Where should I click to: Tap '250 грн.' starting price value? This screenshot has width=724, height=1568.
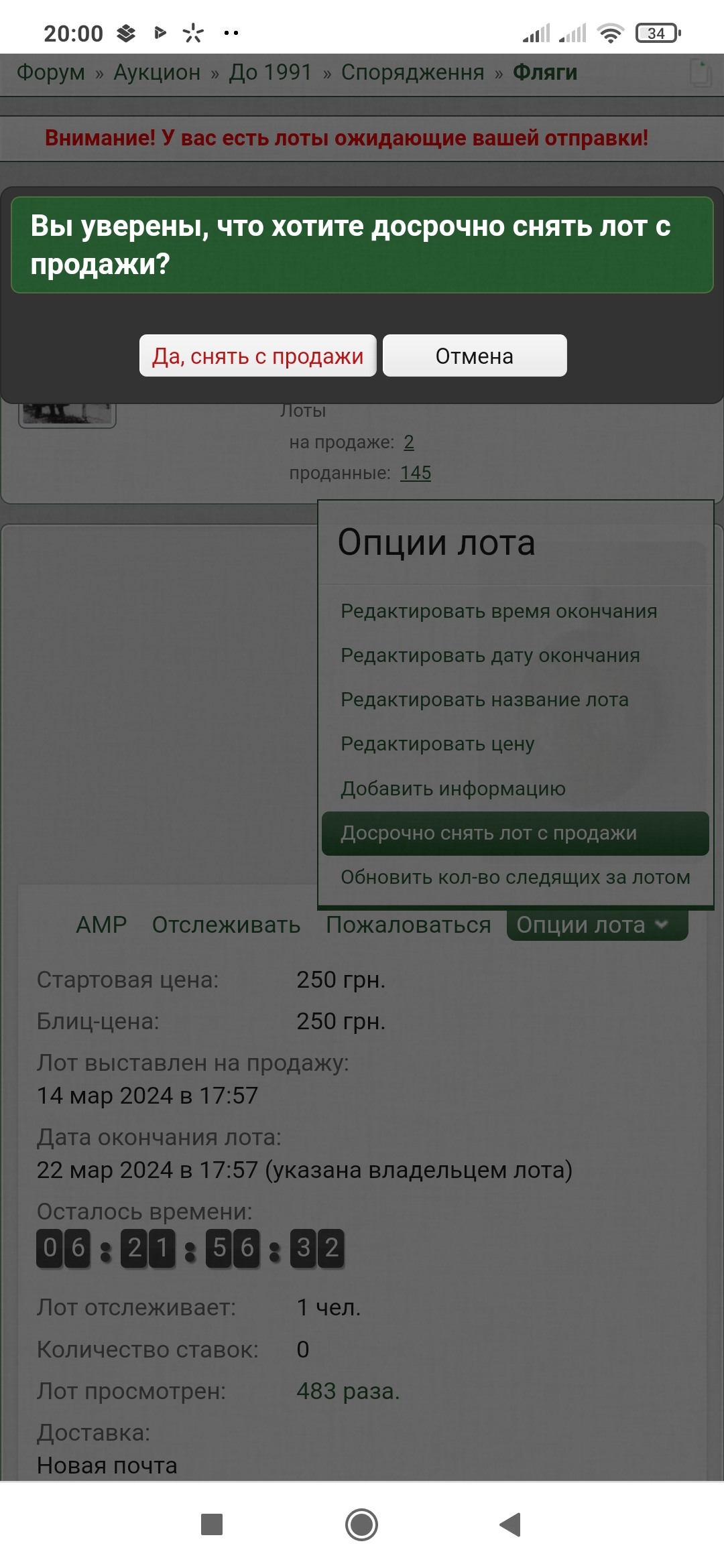pos(341,980)
